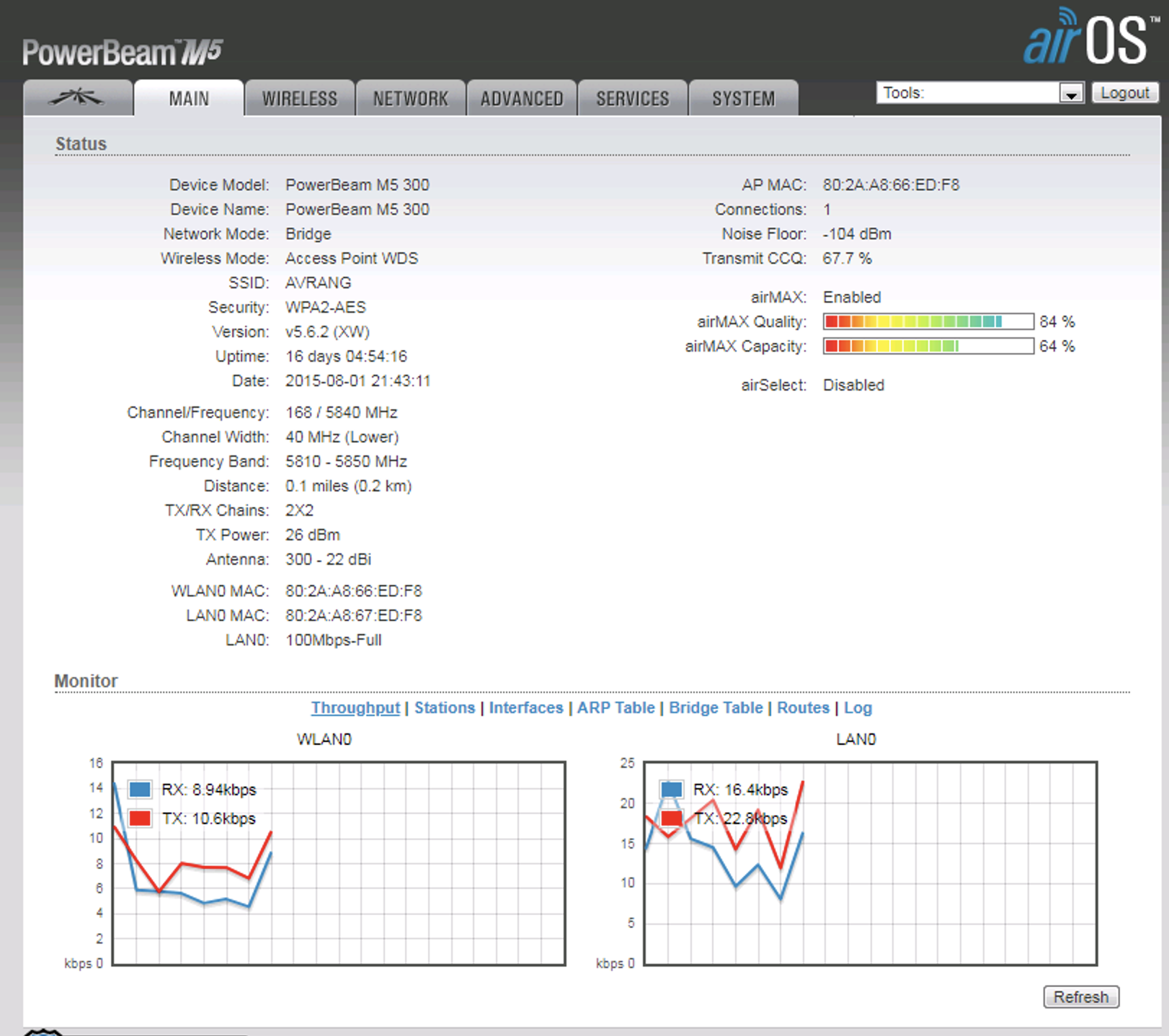Click the Channel Width value 40 MHz (Lower)

pos(342,437)
